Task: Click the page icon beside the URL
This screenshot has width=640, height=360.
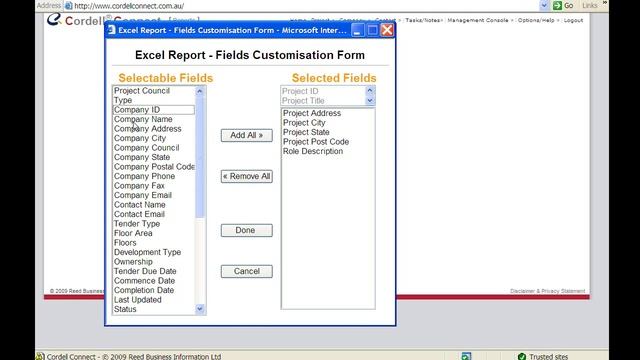Action: point(69,6)
